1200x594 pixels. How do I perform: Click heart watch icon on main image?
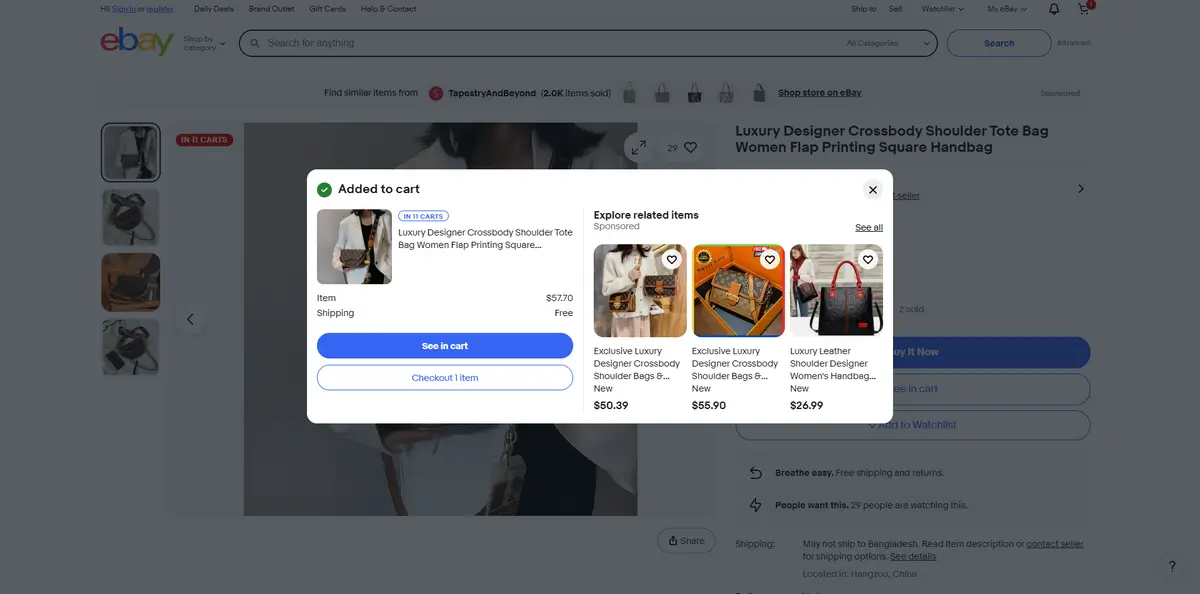pos(690,148)
